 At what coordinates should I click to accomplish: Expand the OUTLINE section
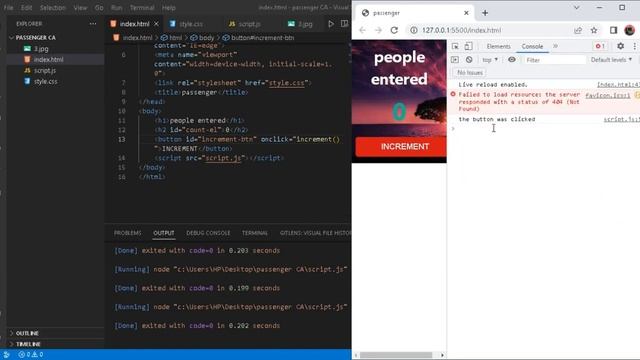click(27, 333)
